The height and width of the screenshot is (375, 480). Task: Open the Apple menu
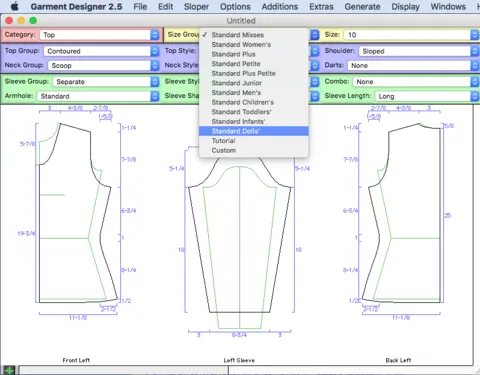(x=15, y=6)
